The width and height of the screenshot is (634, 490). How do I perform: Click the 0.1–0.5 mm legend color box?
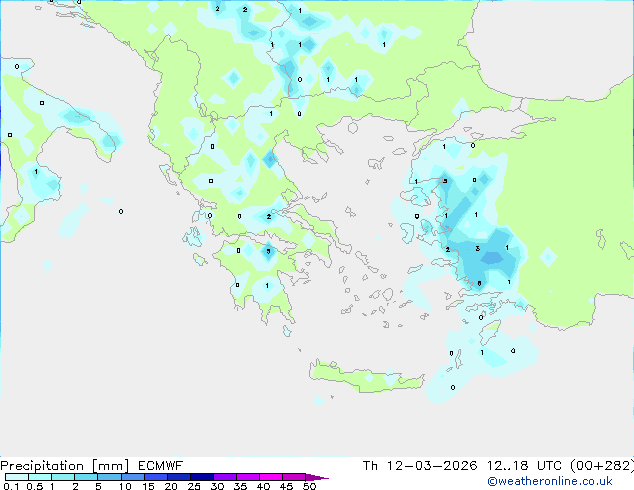(17, 477)
